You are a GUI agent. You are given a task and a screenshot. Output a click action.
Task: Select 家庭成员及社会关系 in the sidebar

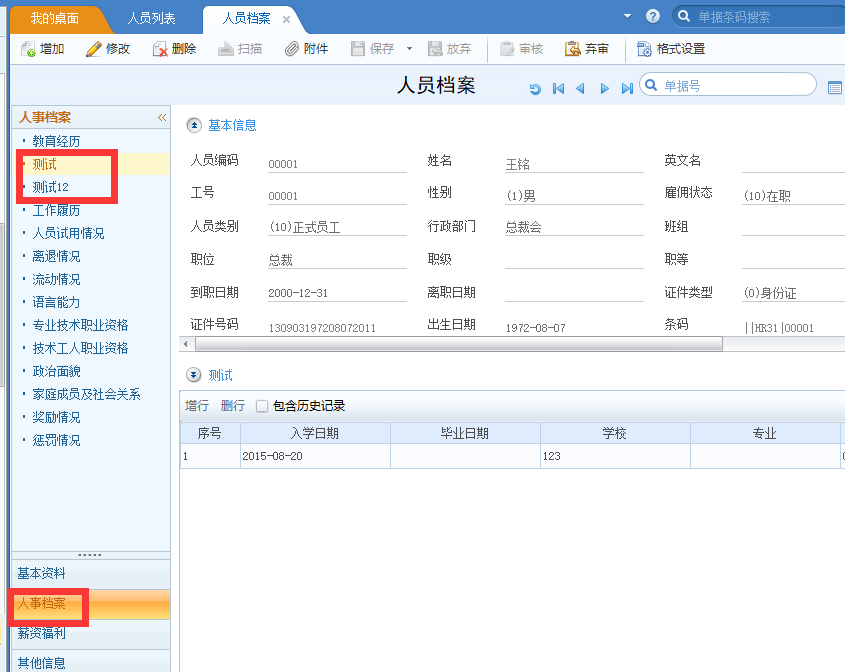click(86, 394)
